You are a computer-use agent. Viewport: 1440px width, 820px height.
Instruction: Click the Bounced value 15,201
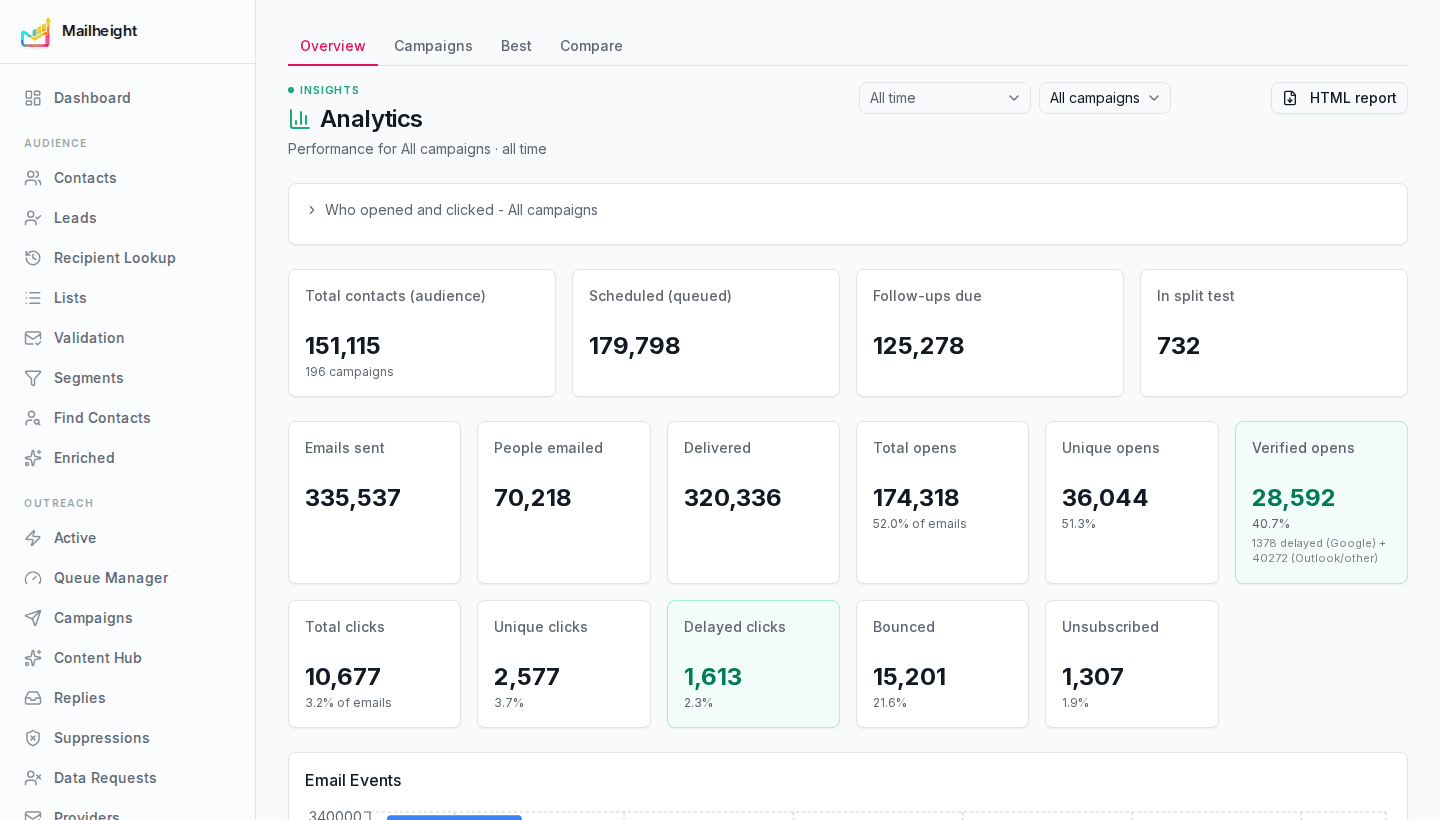(x=909, y=677)
